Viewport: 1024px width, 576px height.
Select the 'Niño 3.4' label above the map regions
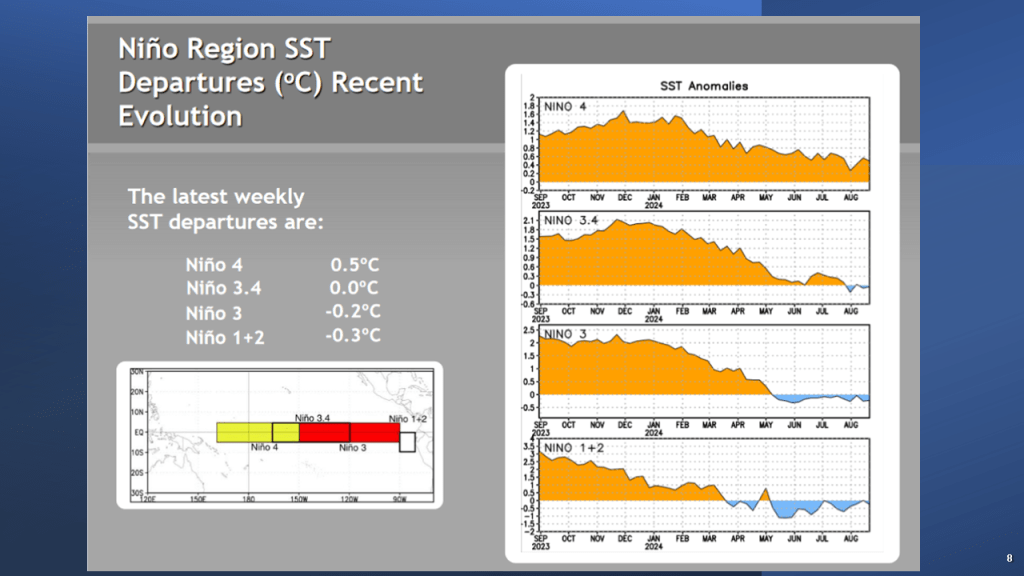click(314, 416)
